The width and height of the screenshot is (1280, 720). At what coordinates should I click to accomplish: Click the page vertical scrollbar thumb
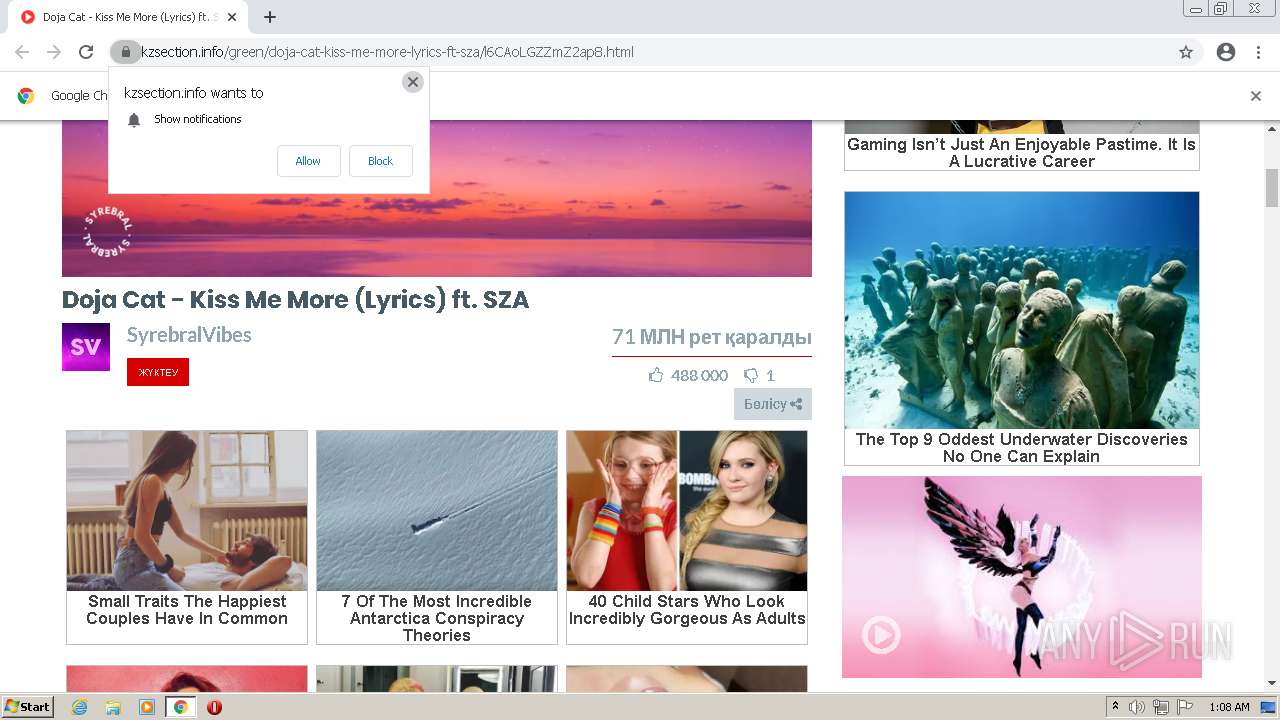1272,188
